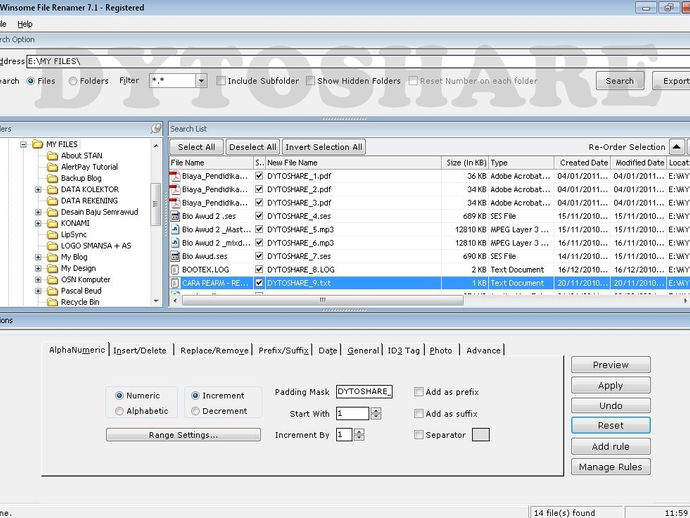Screen dimensions: 690x518
Task: Toggle Show Hidden Folders checkbox
Action: [x=311, y=81]
